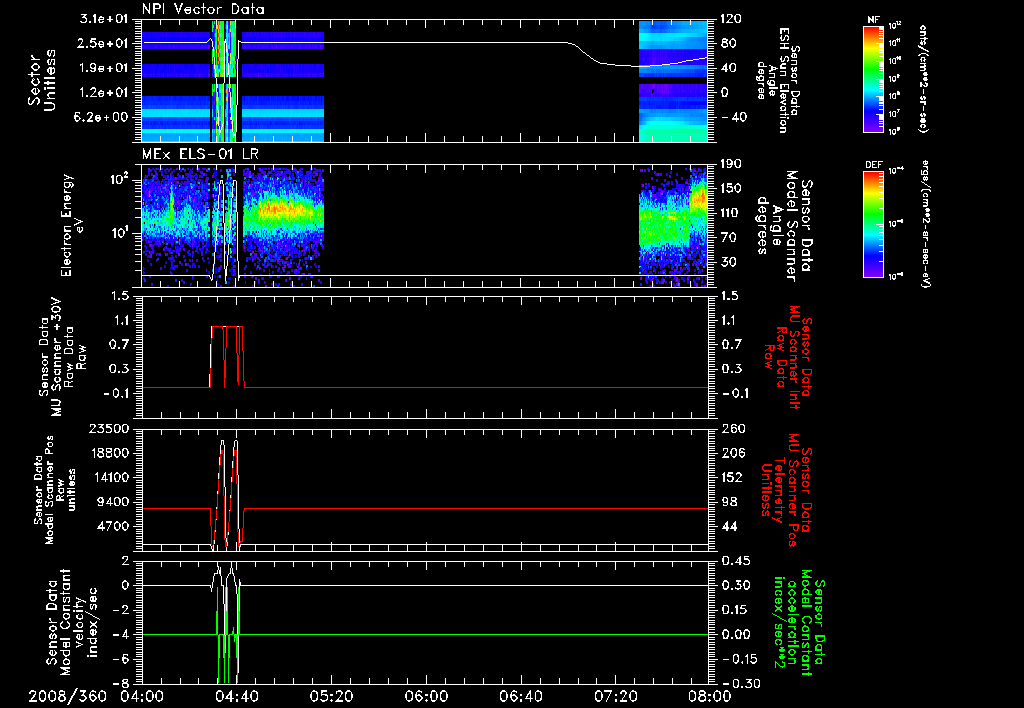This screenshot has height=708, width=1024.
Task: Click the NPI Vector Data plot title
Action: coord(203,9)
